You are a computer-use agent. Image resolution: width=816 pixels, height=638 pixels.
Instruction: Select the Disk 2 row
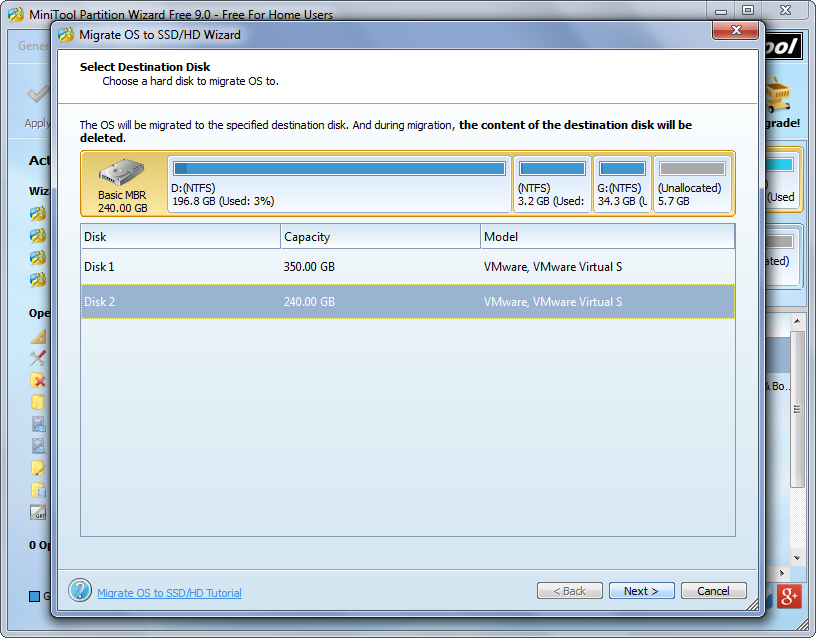pyautogui.click(x=407, y=301)
